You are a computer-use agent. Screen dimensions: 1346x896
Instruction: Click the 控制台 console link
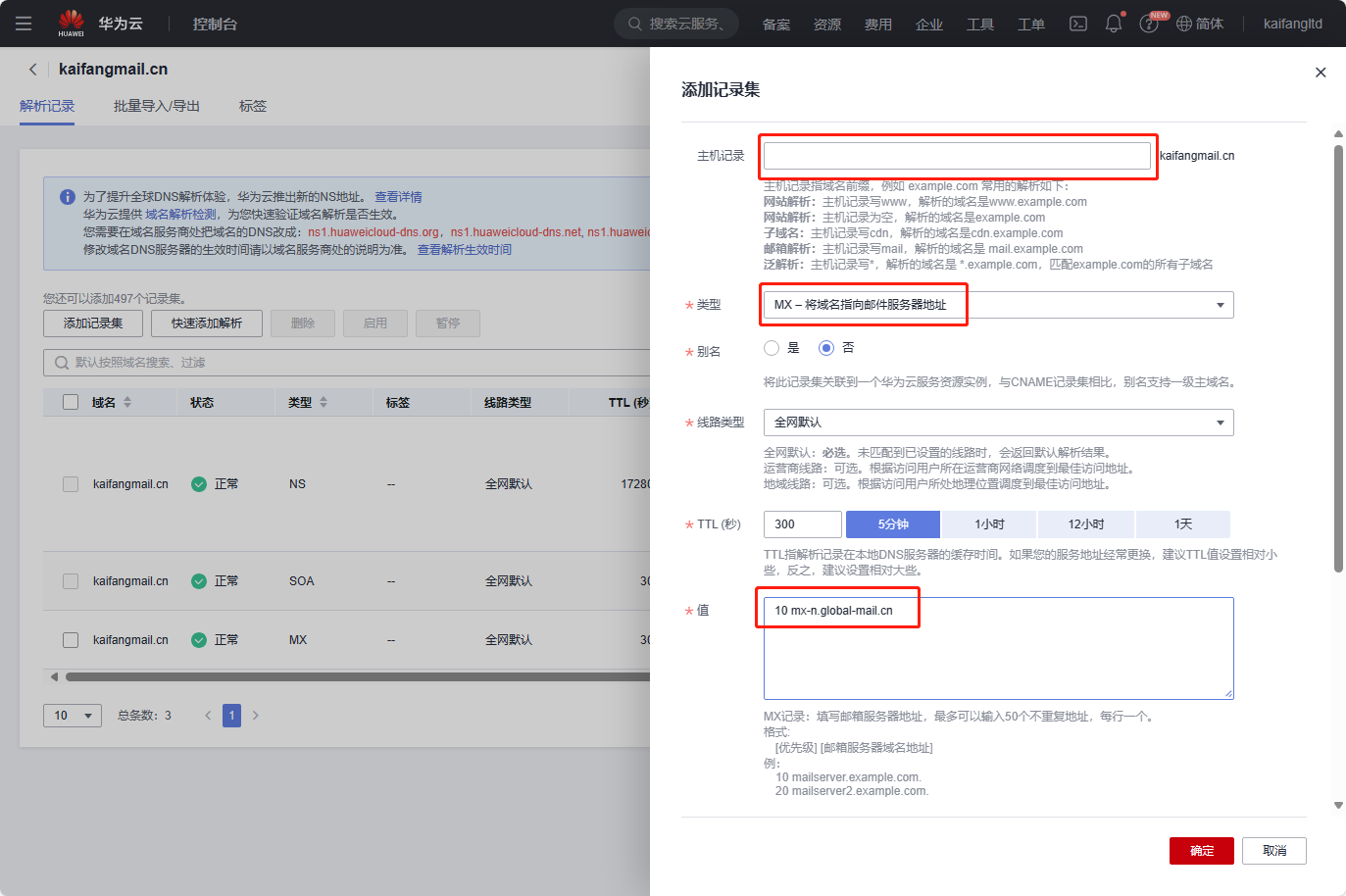click(215, 24)
